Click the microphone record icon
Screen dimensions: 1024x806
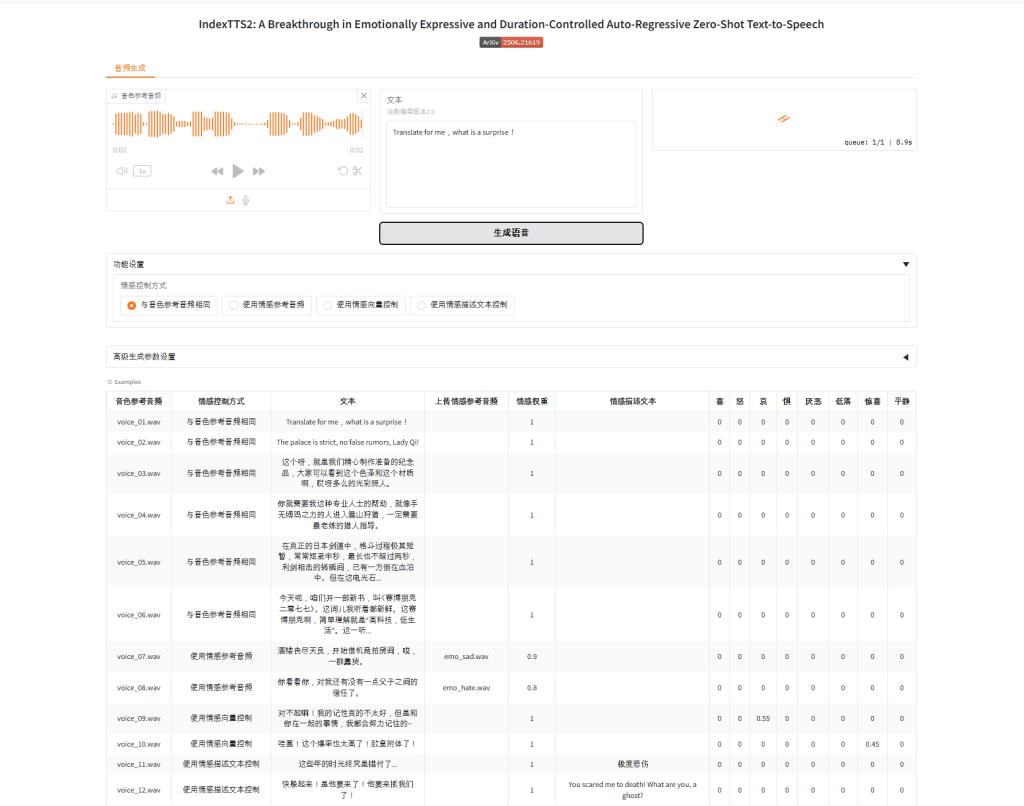[245, 200]
